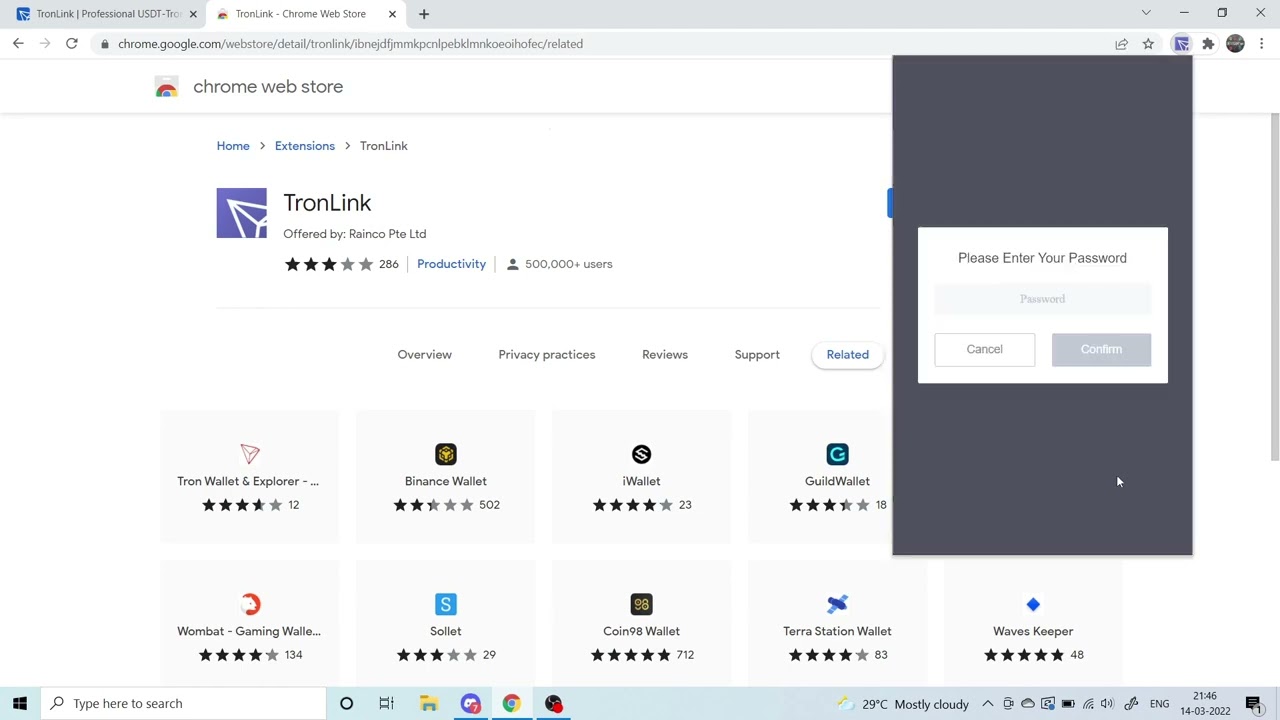
Task: Open Windows Start menu
Action: coord(20,703)
